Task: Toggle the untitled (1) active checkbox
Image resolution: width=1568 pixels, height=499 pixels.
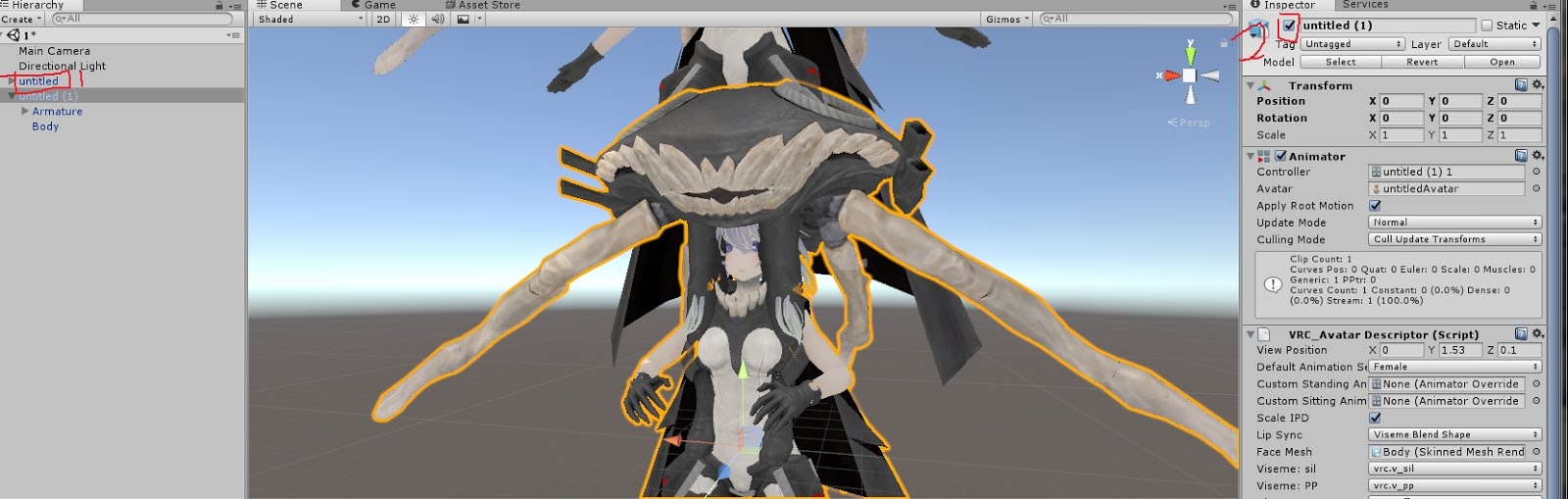Action: (x=1290, y=25)
